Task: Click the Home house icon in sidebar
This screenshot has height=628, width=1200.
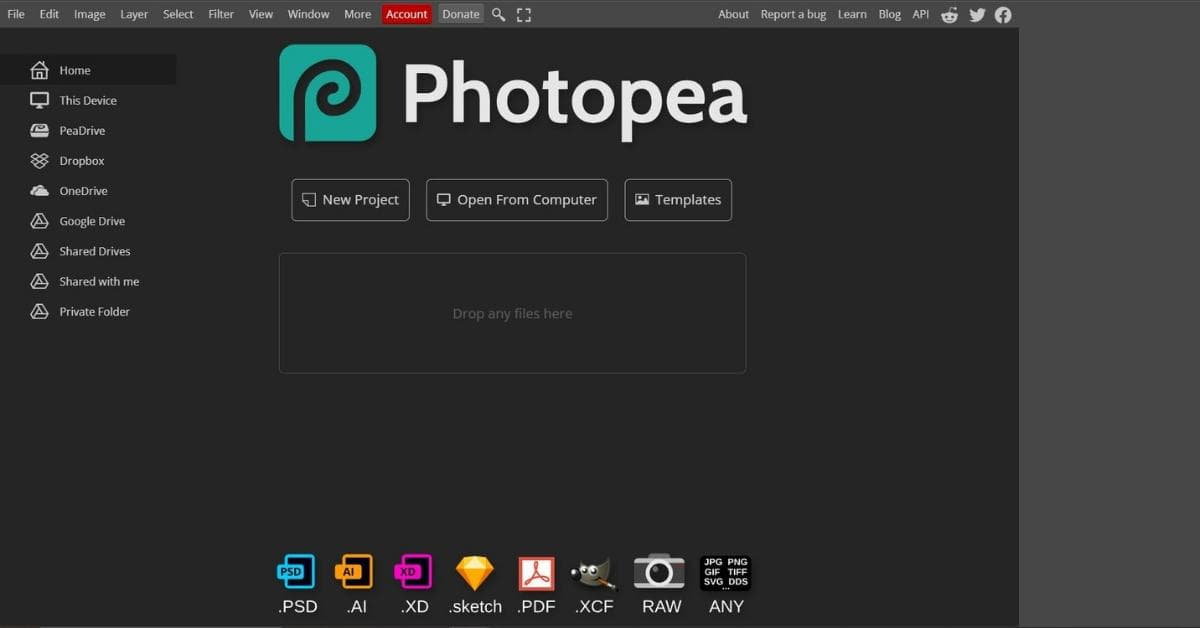Action: [x=39, y=70]
